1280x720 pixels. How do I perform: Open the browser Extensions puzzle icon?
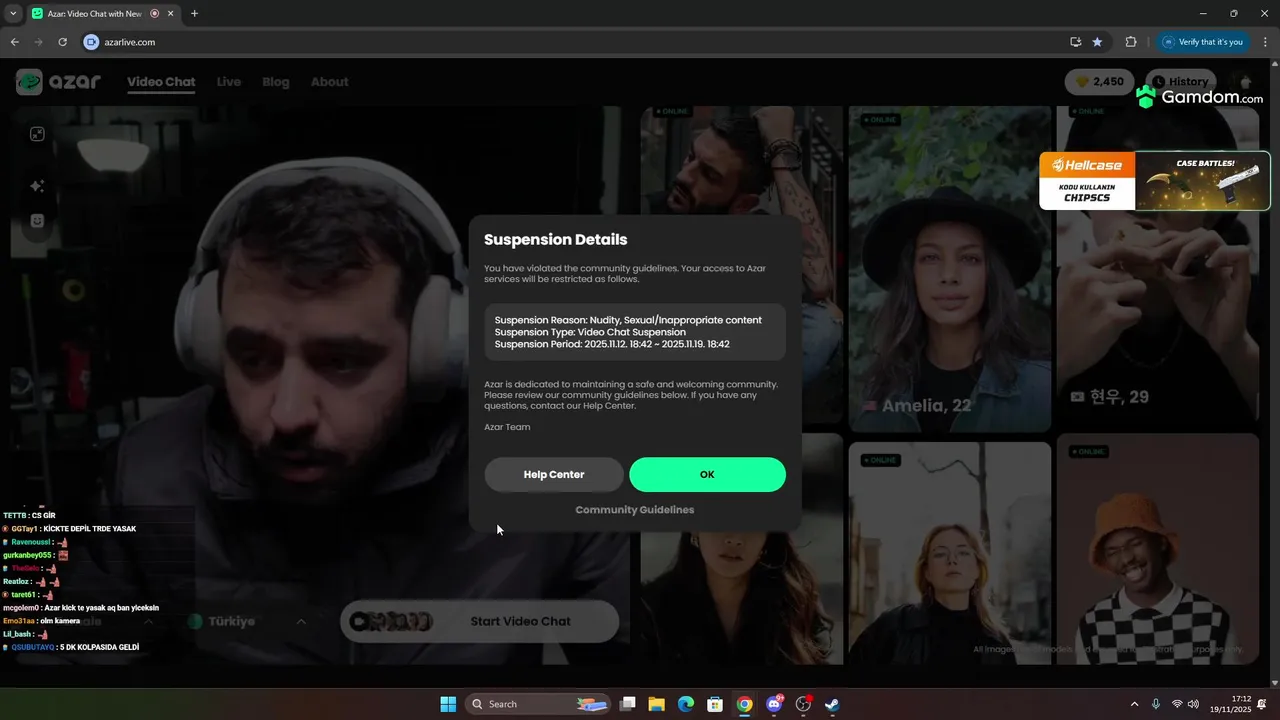click(x=1131, y=42)
